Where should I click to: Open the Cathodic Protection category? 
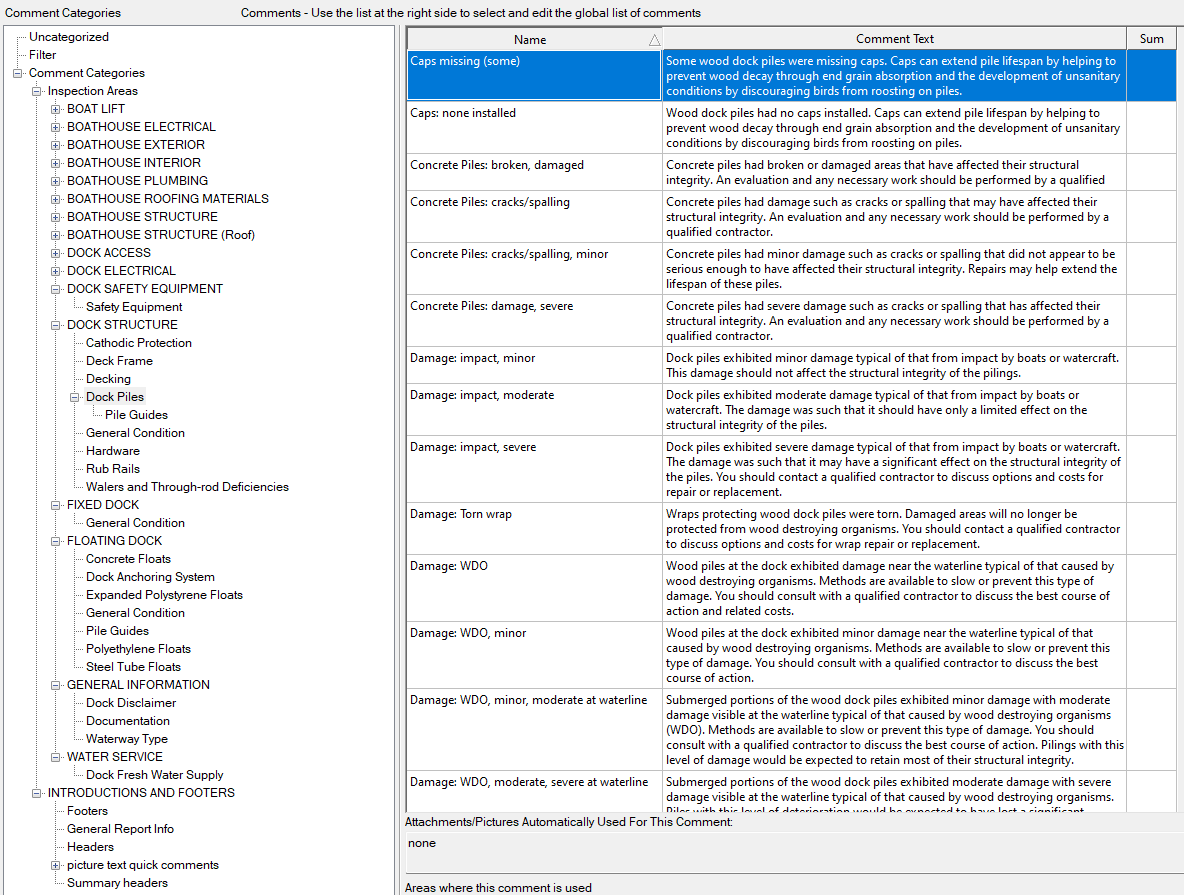[x=138, y=343]
